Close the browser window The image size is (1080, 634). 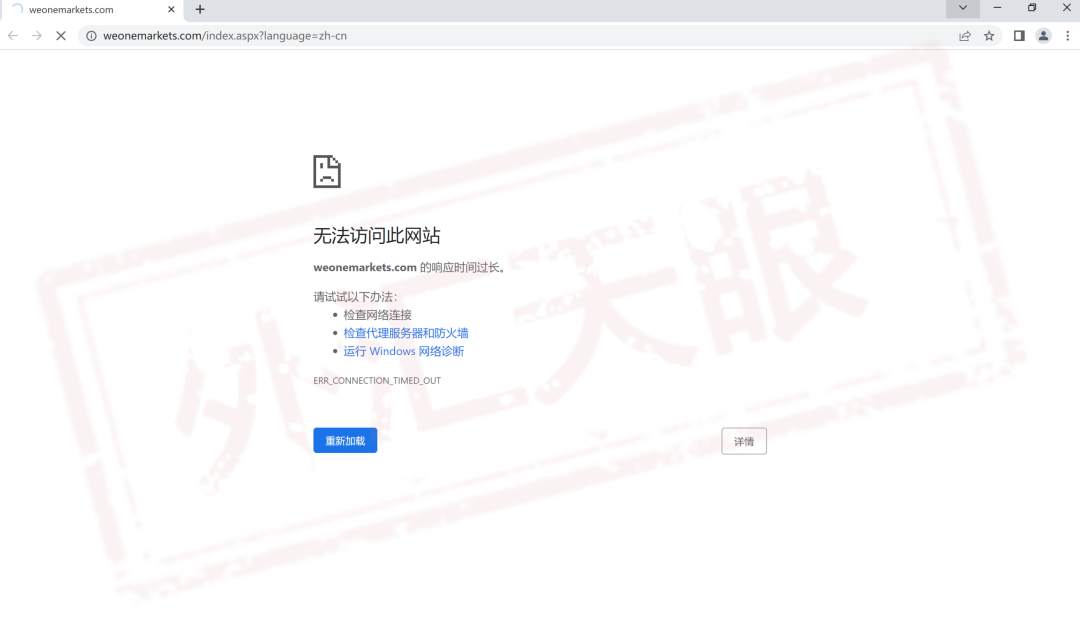[1066, 8]
